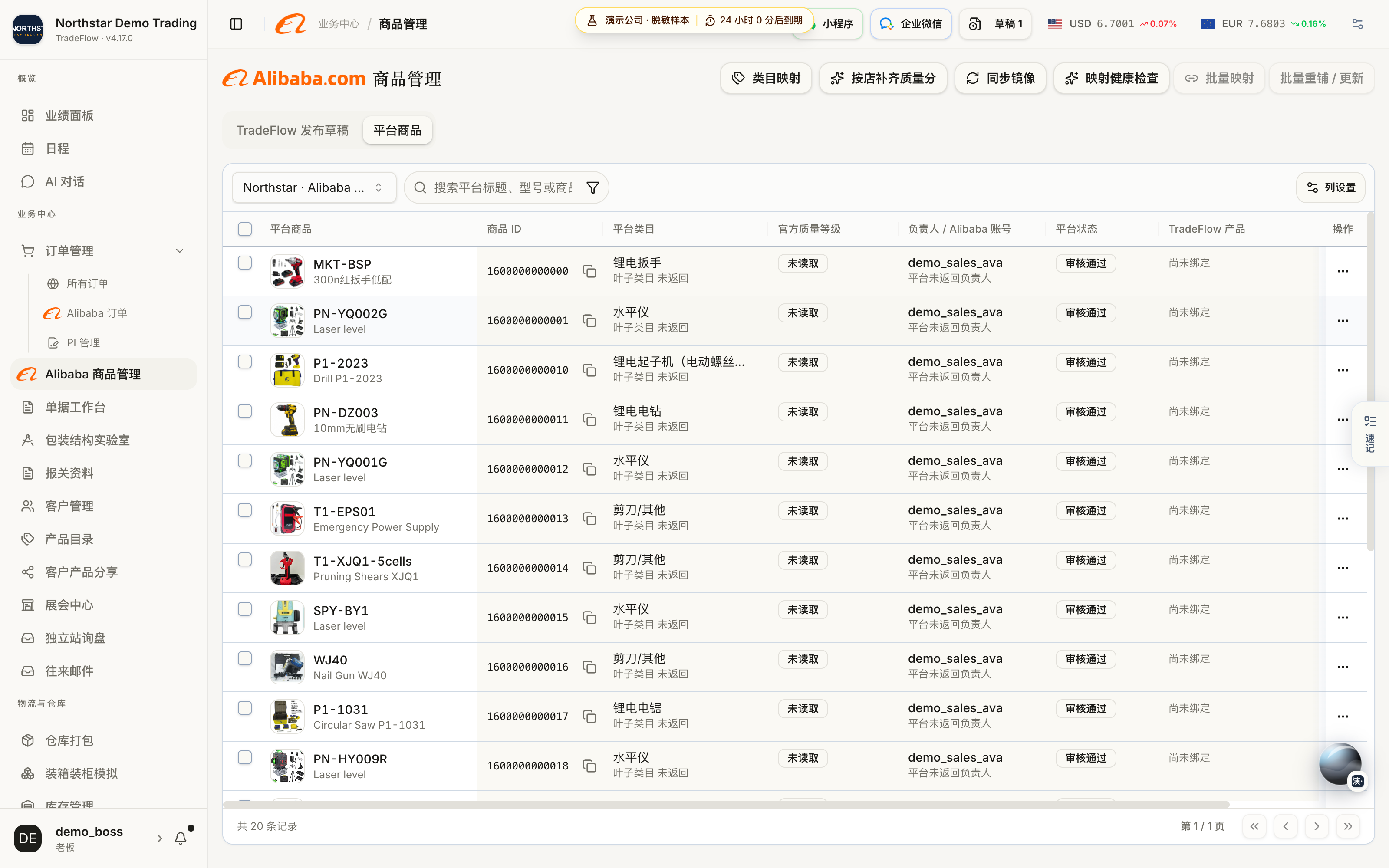Go to next page arrow
This screenshot has width=1389, height=868.
pyautogui.click(x=1317, y=826)
